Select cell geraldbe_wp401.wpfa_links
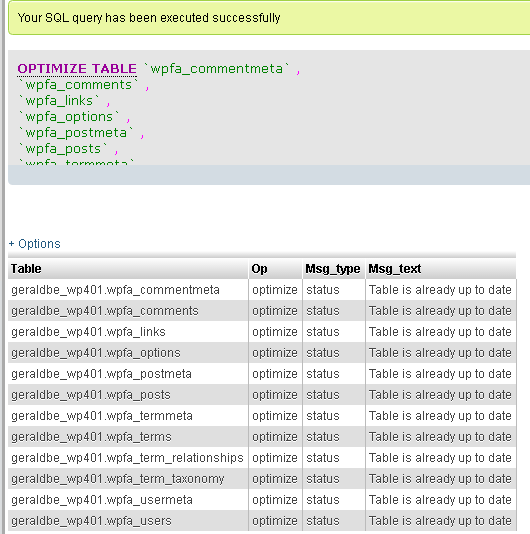 tap(128, 332)
